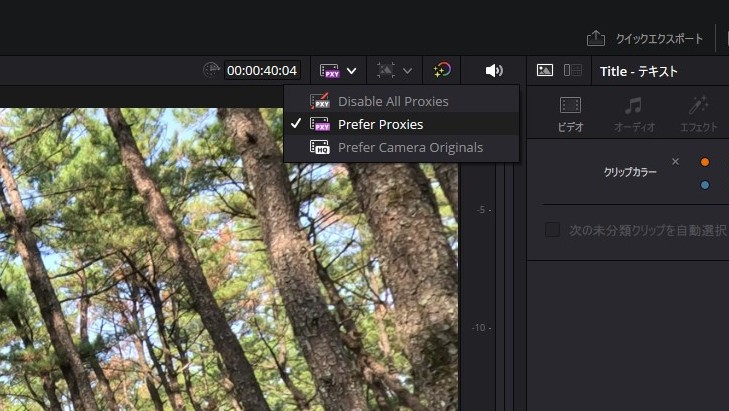Expand the safe area overlay dropdown
The height and width of the screenshot is (411, 729).
click(x=407, y=71)
